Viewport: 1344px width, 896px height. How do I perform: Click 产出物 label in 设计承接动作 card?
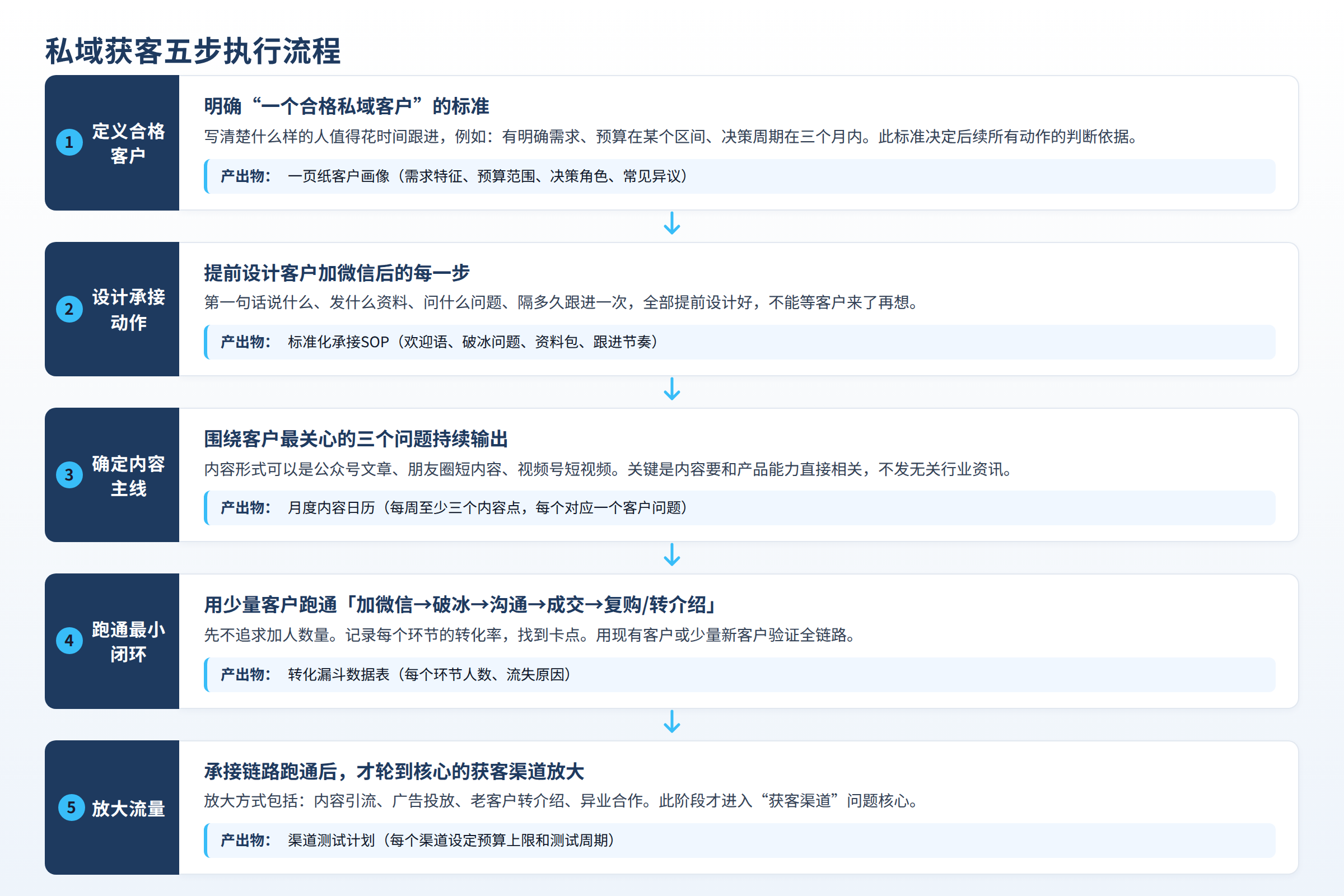[x=246, y=342]
